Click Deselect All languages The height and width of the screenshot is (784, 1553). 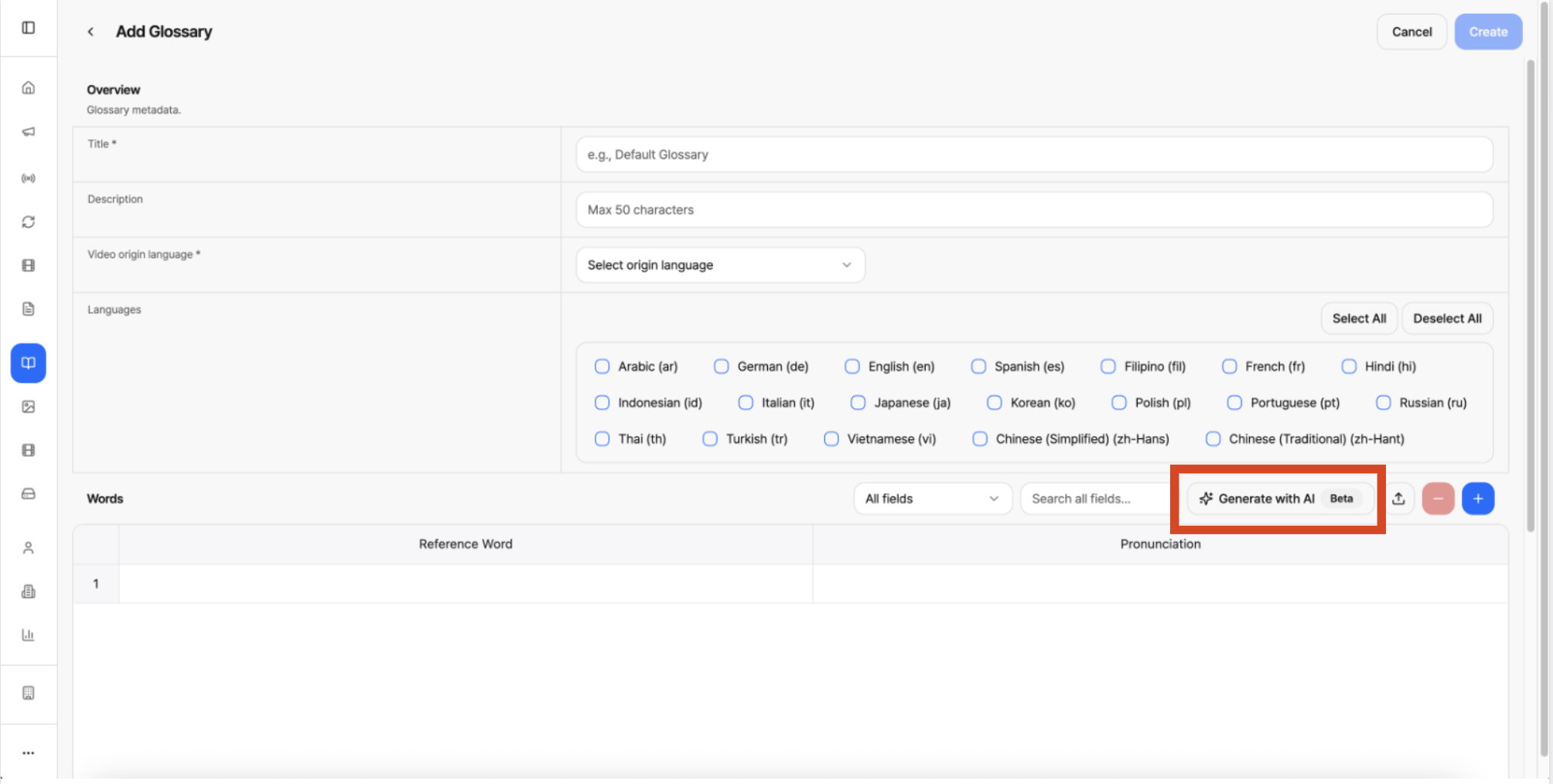click(x=1447, y=319)
